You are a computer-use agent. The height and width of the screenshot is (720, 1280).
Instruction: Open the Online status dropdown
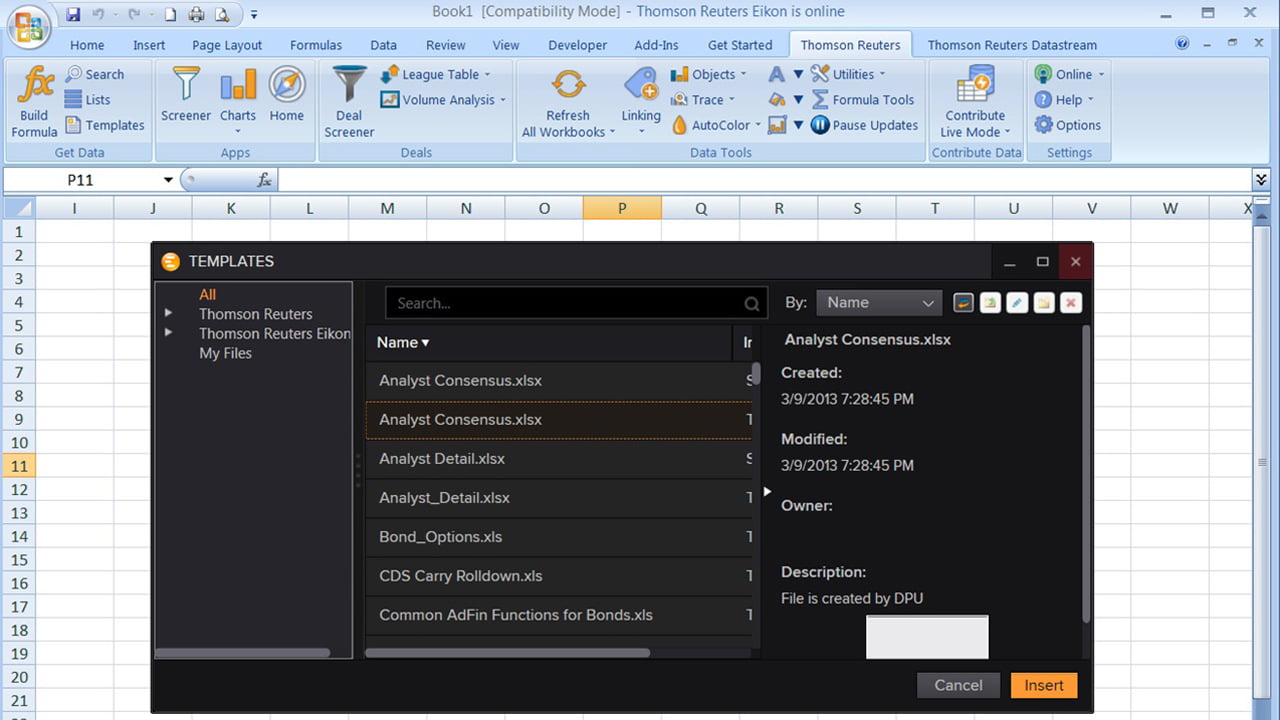point(1069,74)
